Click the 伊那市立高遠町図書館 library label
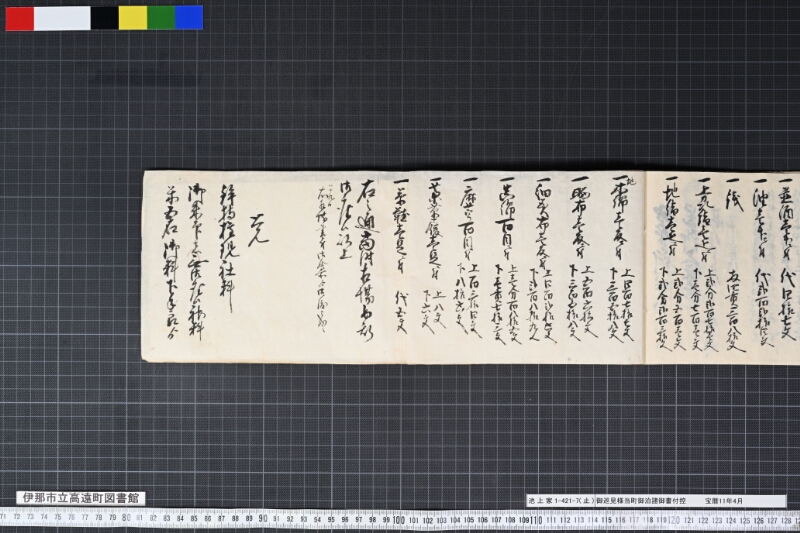The height and width of the screenshot is (533, 800). tap(81, 498)
